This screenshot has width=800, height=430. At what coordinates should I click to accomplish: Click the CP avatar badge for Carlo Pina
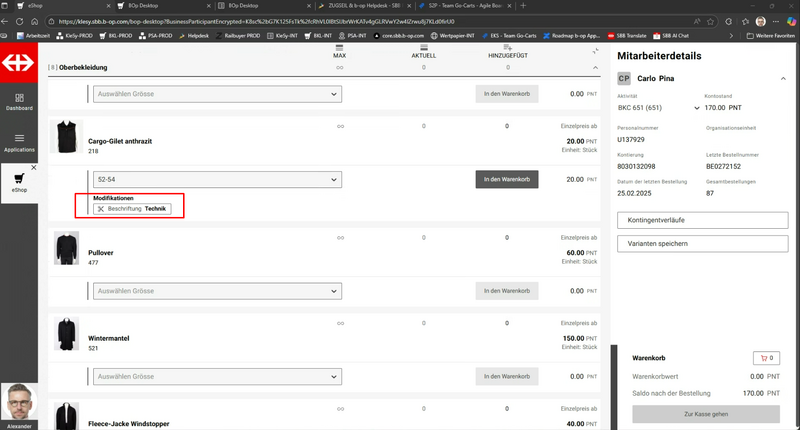tap(624, 78)
